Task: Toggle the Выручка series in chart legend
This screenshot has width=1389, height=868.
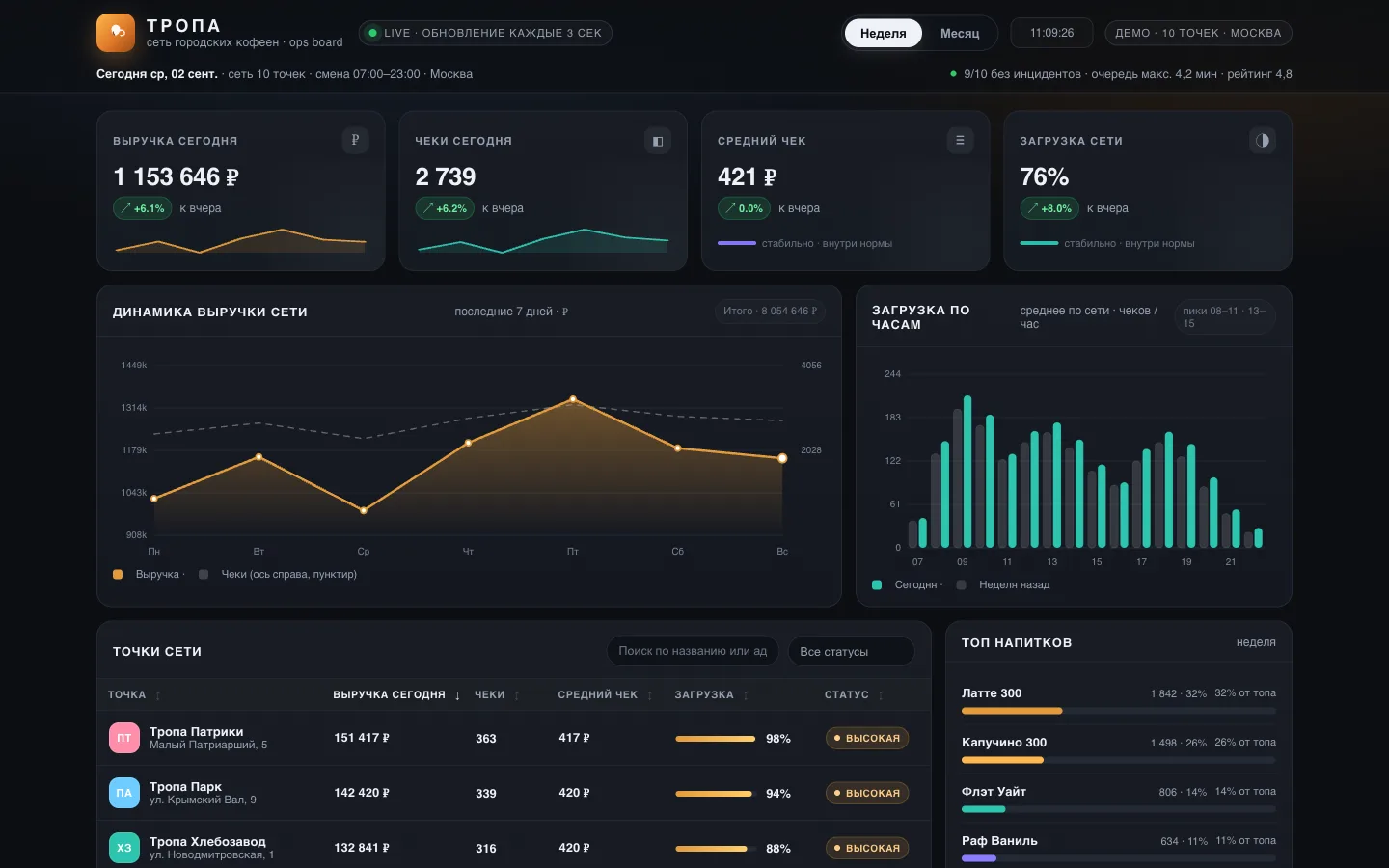Action: (147, 575)
